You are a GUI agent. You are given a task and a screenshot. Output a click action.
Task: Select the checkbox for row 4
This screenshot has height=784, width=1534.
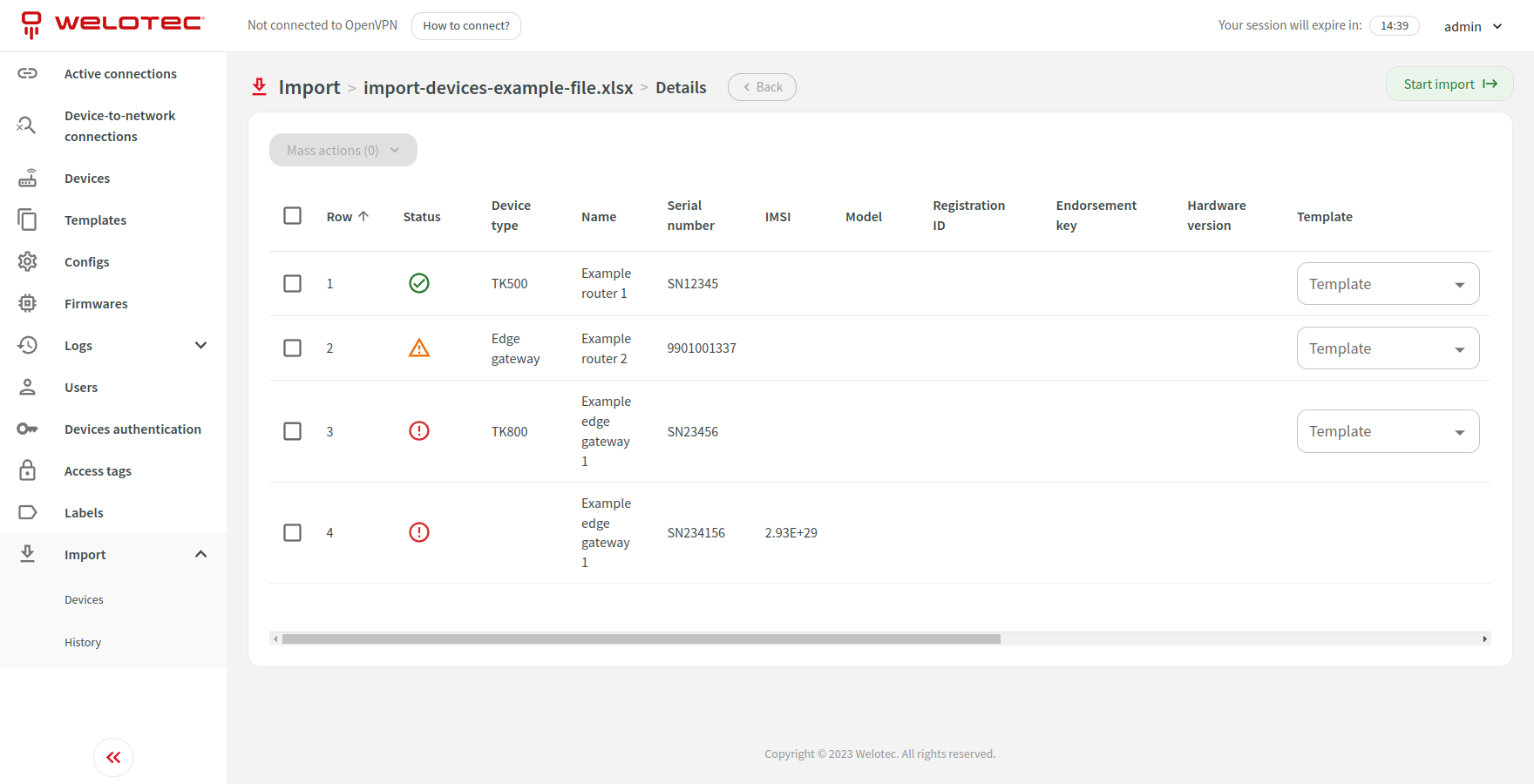[x=293, y=532]
